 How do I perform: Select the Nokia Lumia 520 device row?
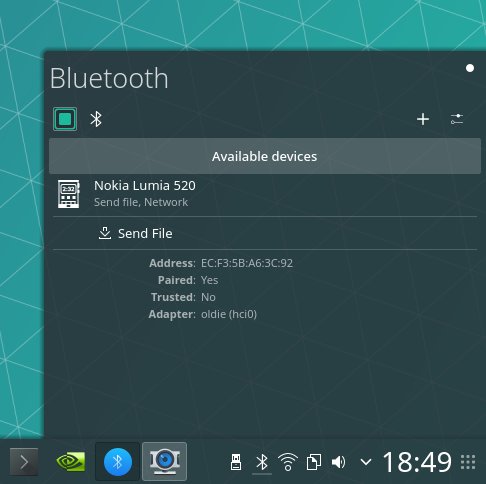coord(265,194)
